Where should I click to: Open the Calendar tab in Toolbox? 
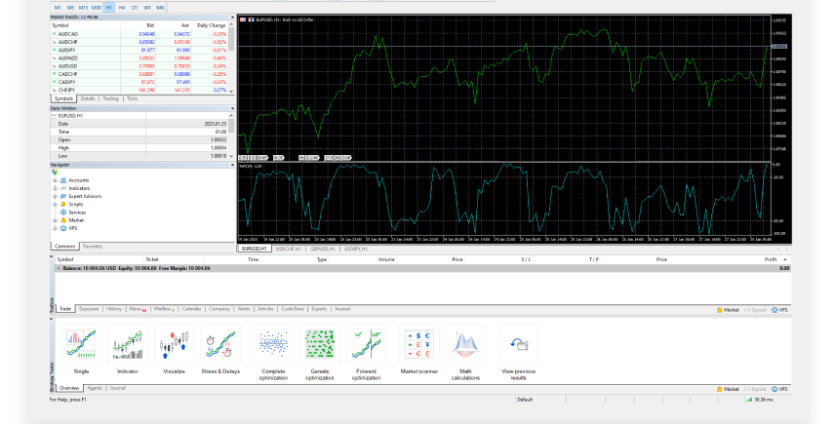(x=191, y=309)
